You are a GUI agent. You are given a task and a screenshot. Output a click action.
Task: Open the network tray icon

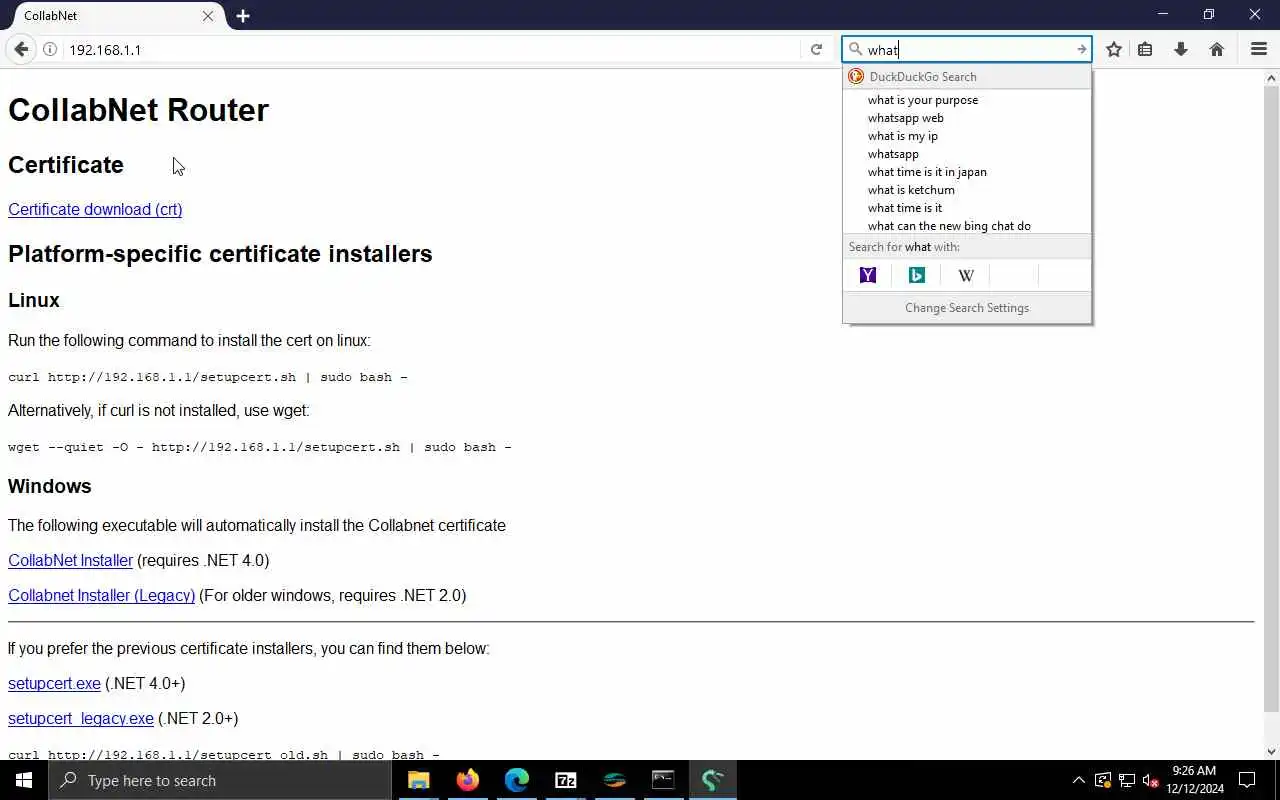[1127, 780]
